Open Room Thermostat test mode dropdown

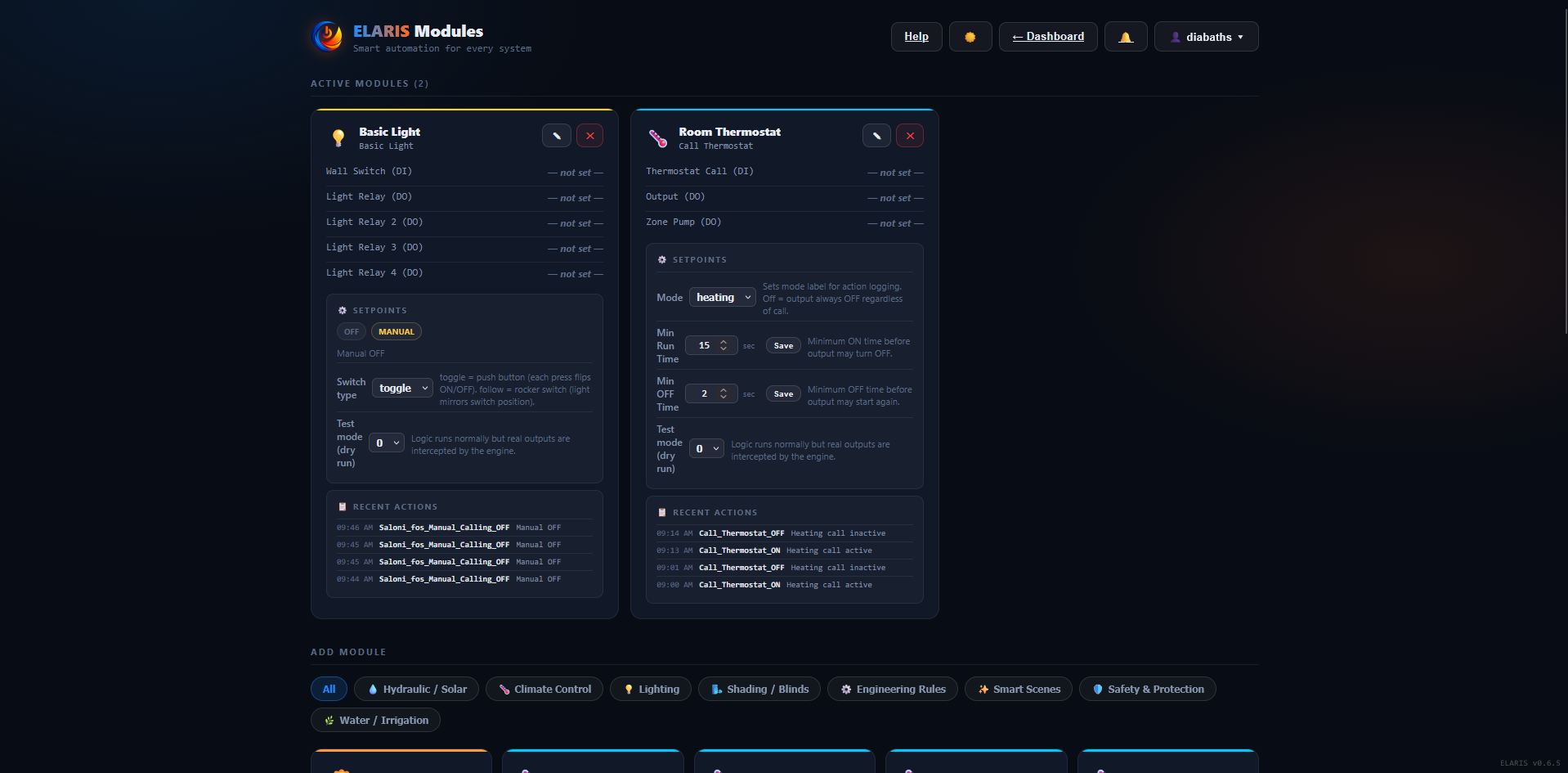point(706,449)
